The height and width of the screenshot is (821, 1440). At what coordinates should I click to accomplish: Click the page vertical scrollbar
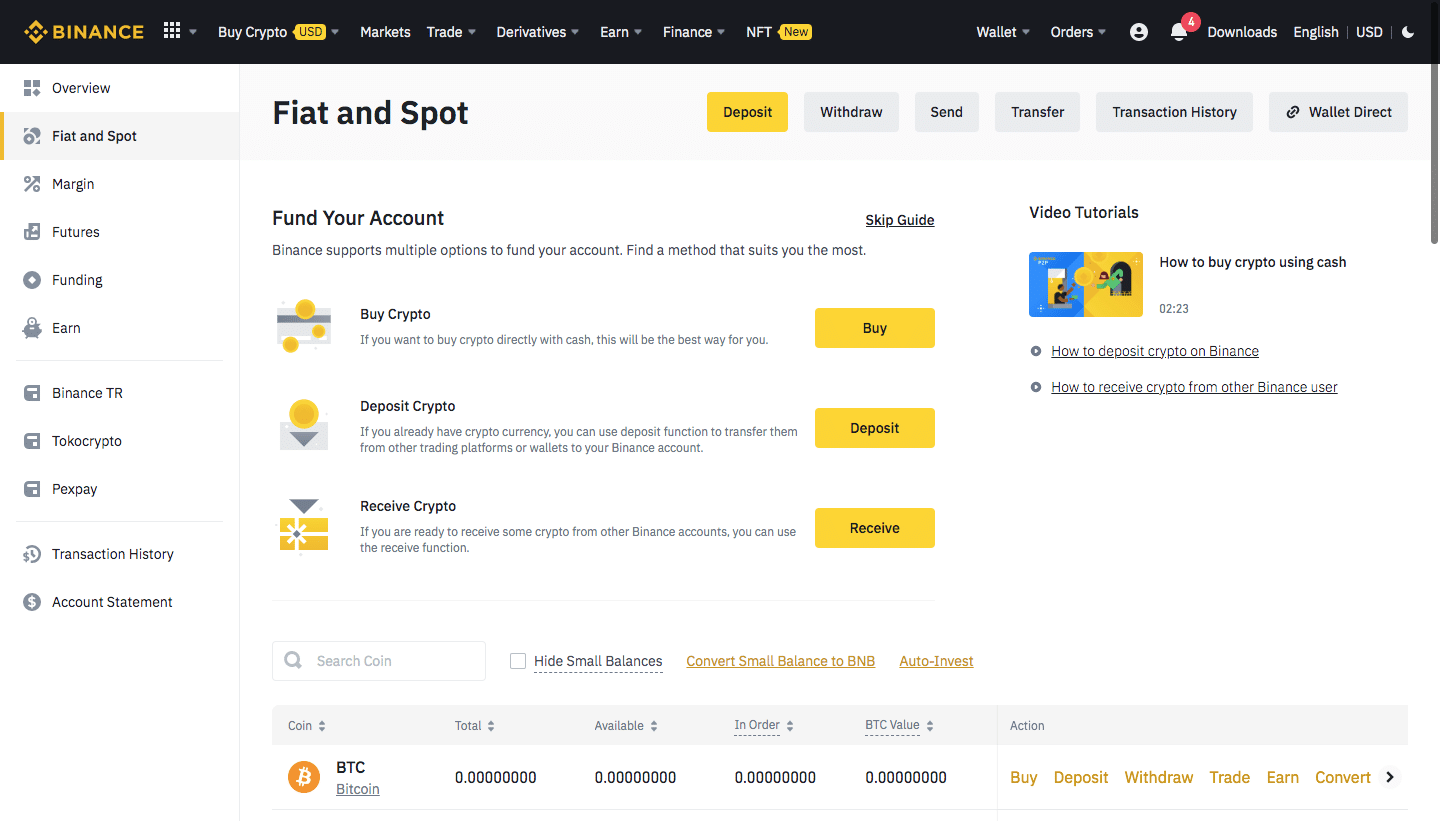(x=1435, y=152)
